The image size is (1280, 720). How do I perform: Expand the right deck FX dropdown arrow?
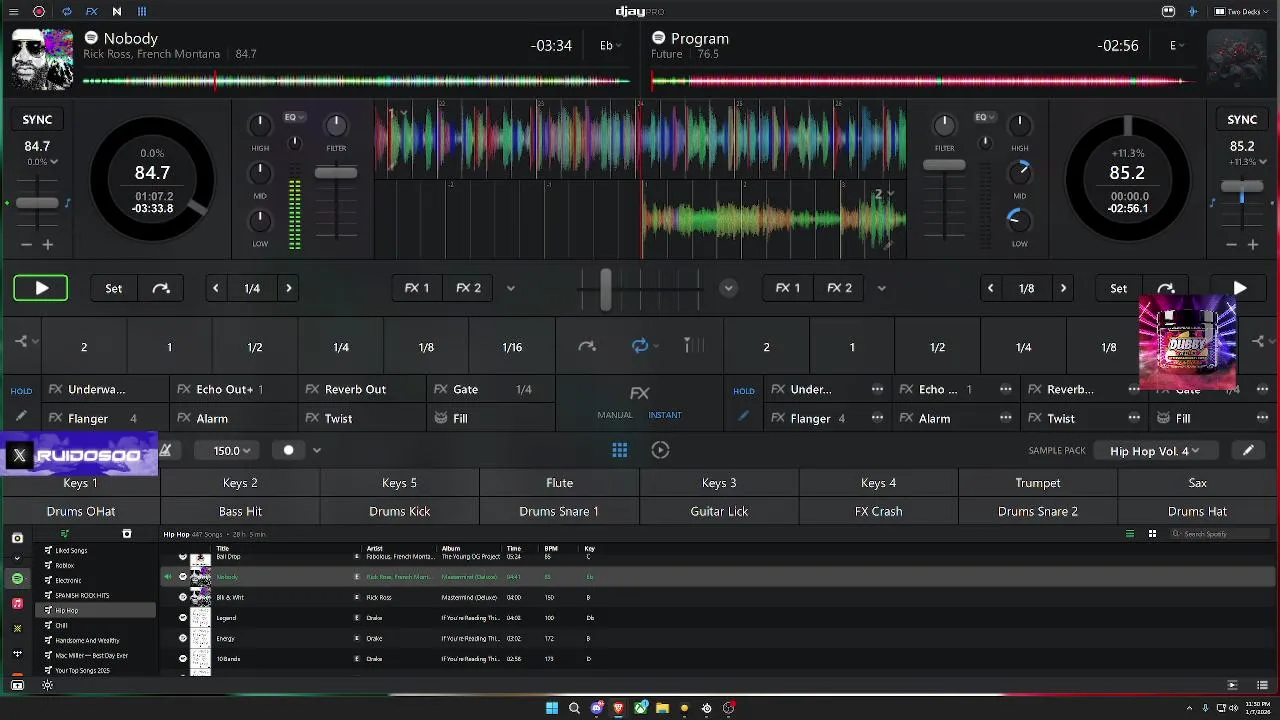coord(881,288)
